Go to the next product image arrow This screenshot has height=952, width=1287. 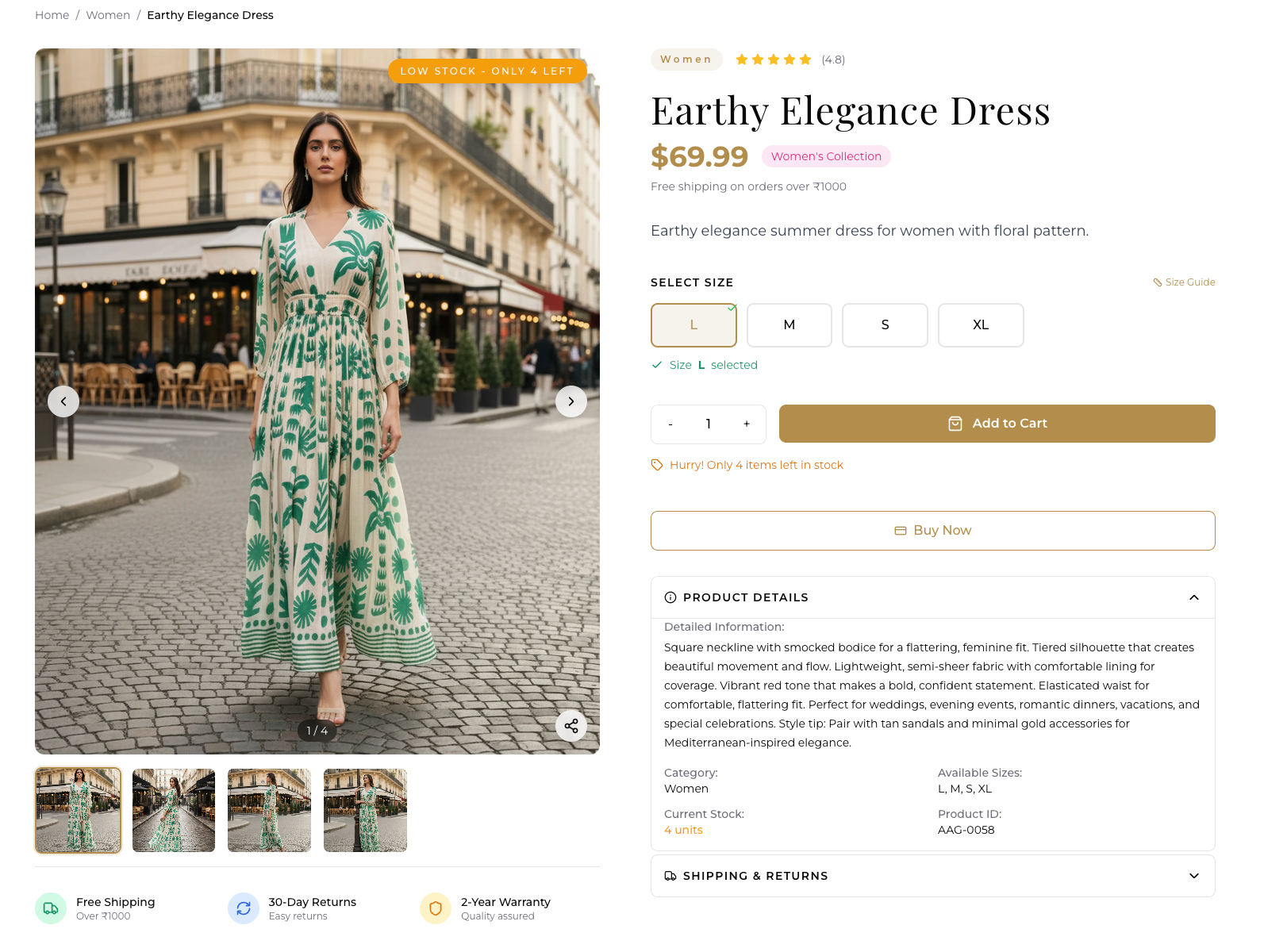tap(571, 401)
